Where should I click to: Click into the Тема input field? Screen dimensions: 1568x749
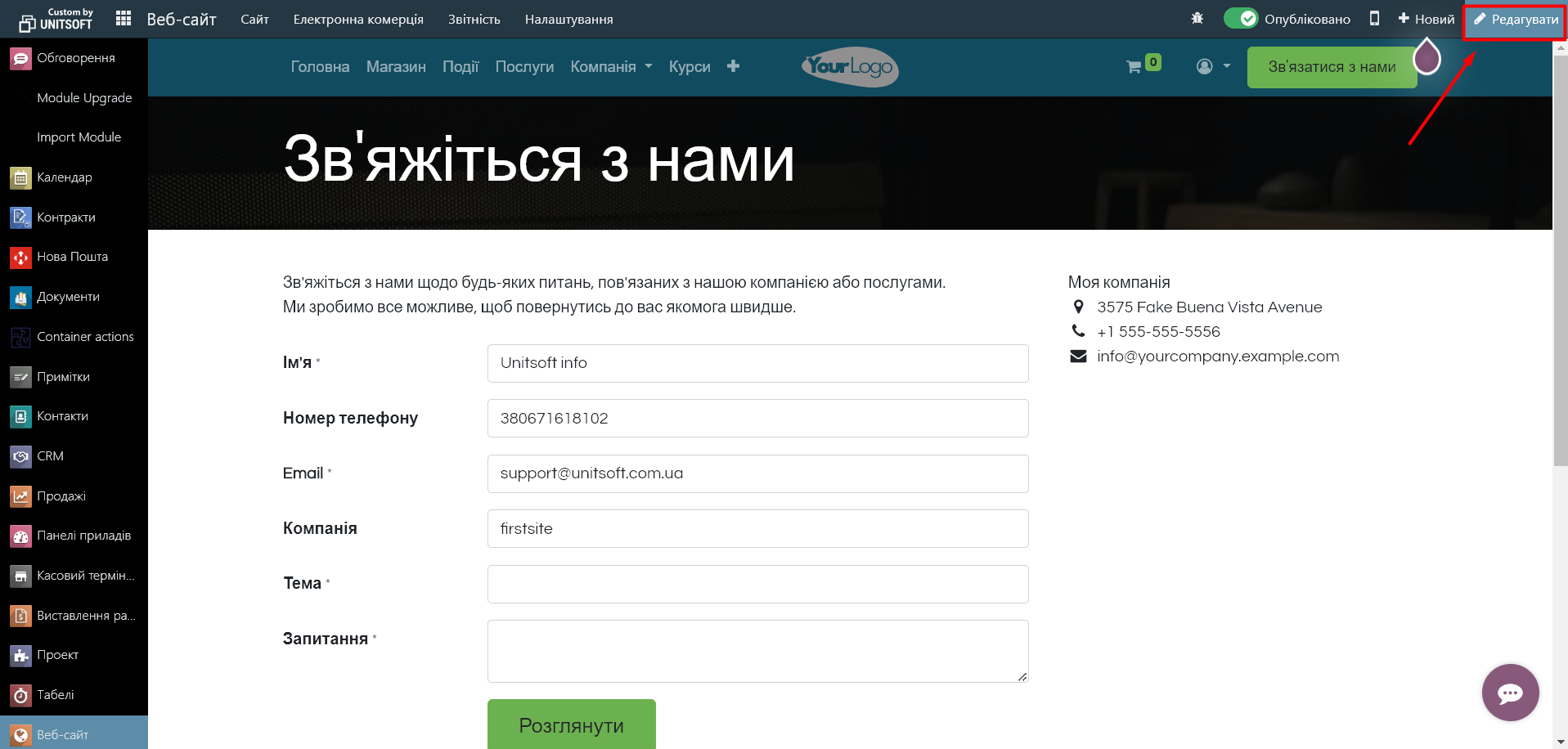(757, 584)
